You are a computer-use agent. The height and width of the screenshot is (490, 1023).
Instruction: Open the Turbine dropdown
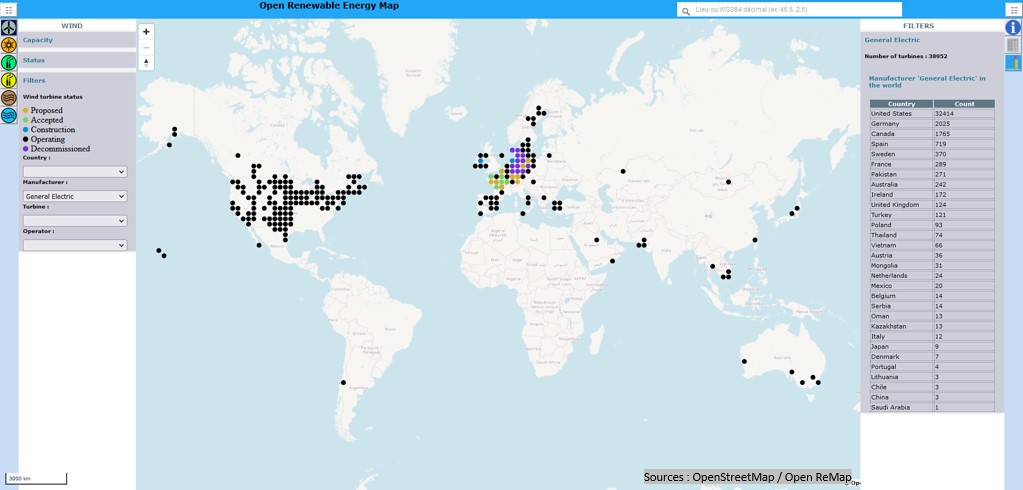75,221
